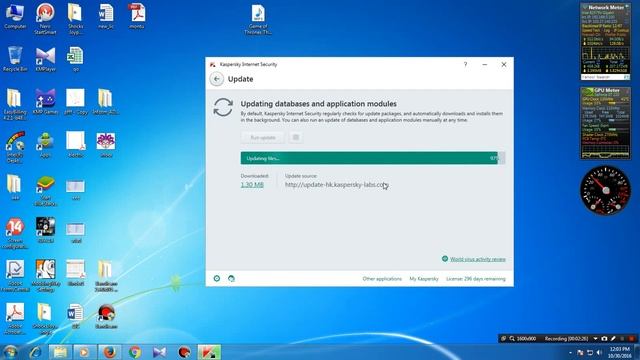
Task: Close the Kaspersky Internet Security window
Action: tap(504, 64)
